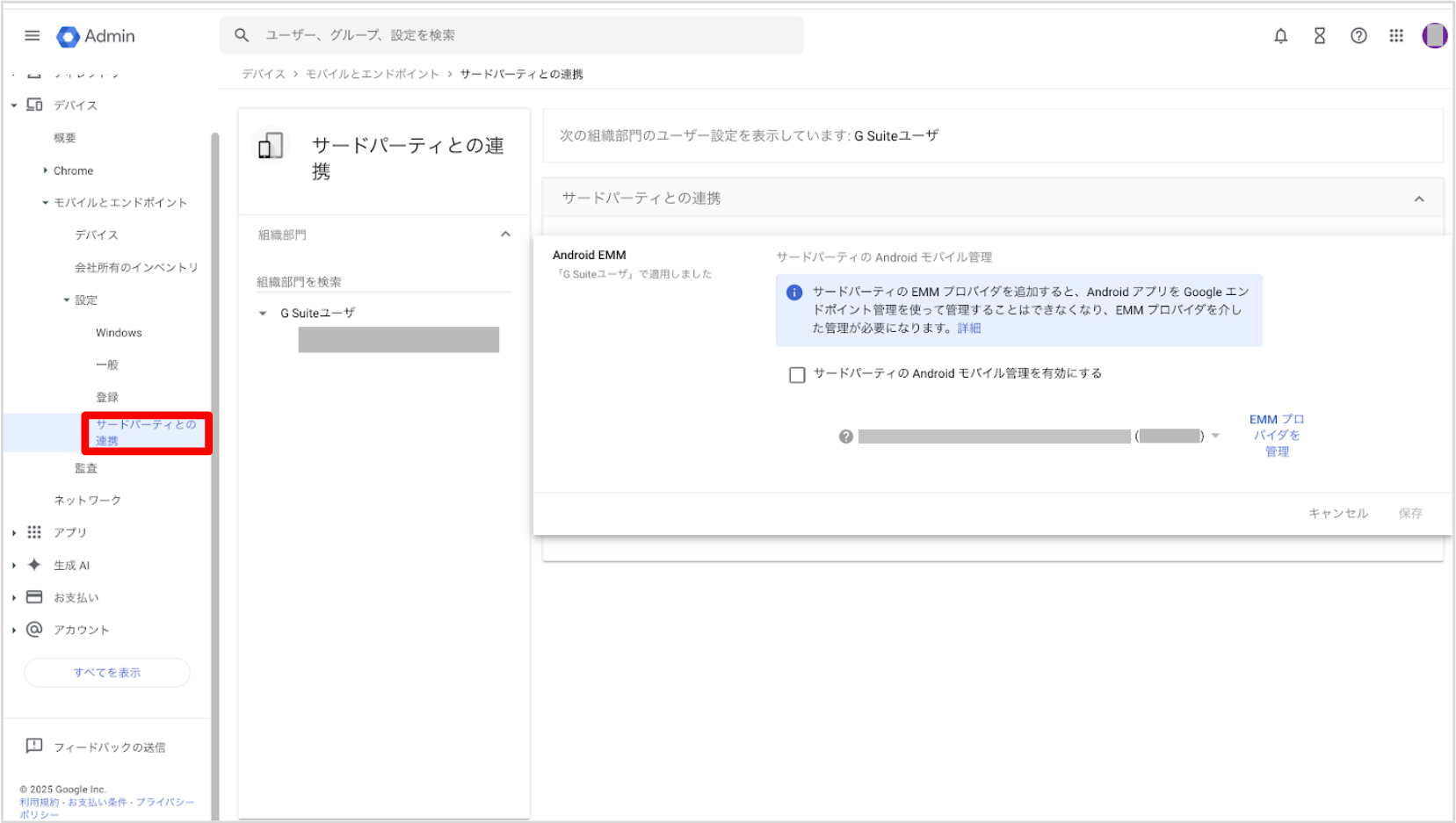Collapse the サードパーティとの連携 settings panel
The height and width of the screenshot is (823, 1456).
[x=1418, y=199]
